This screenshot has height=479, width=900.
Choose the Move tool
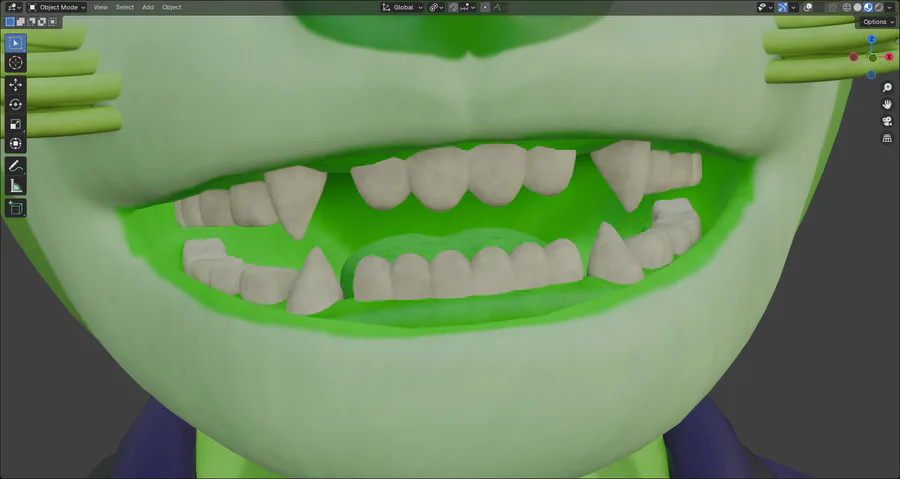click(15, 85)
